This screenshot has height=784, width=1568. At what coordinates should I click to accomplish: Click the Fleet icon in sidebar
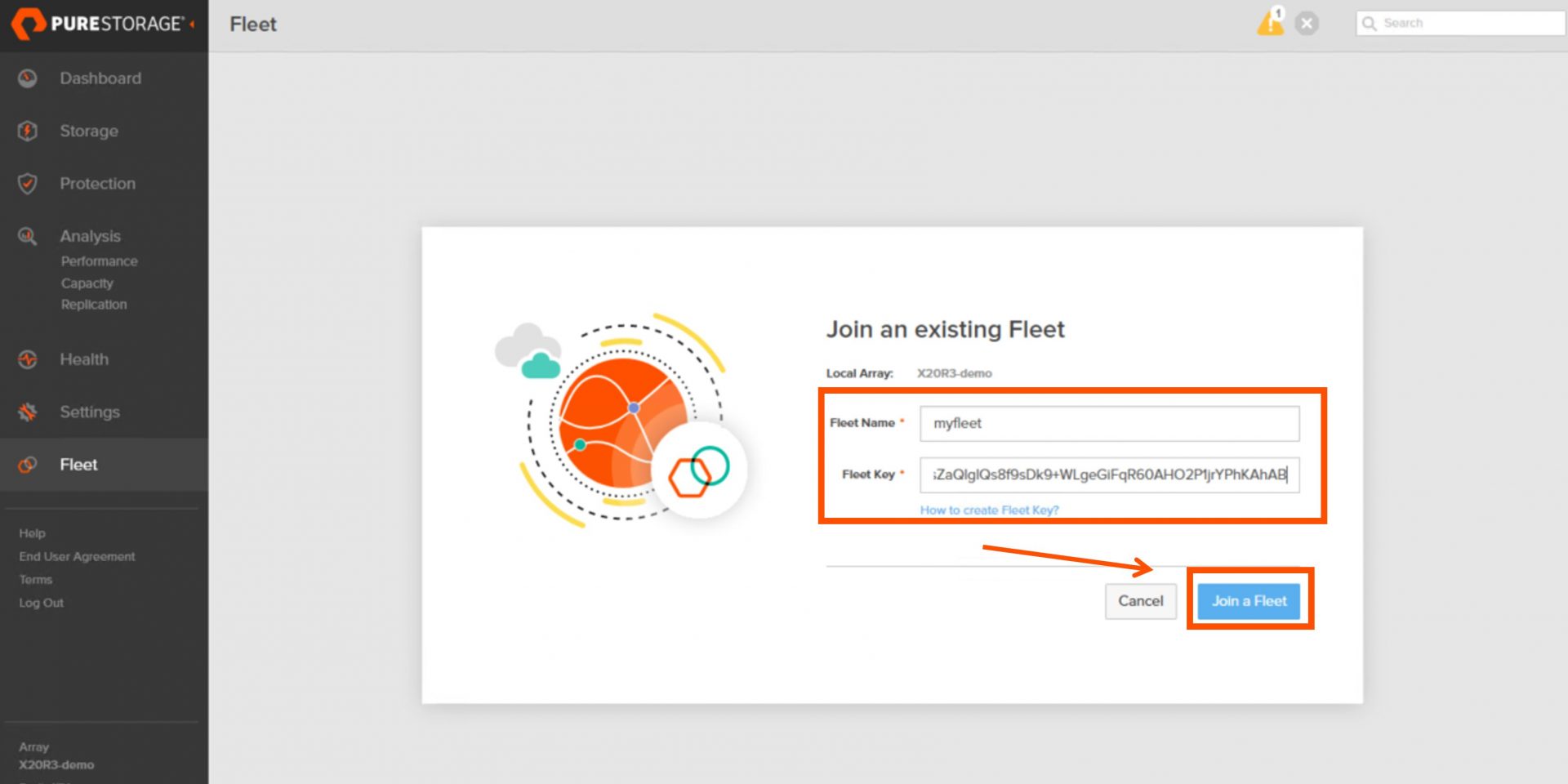point(28,465)
